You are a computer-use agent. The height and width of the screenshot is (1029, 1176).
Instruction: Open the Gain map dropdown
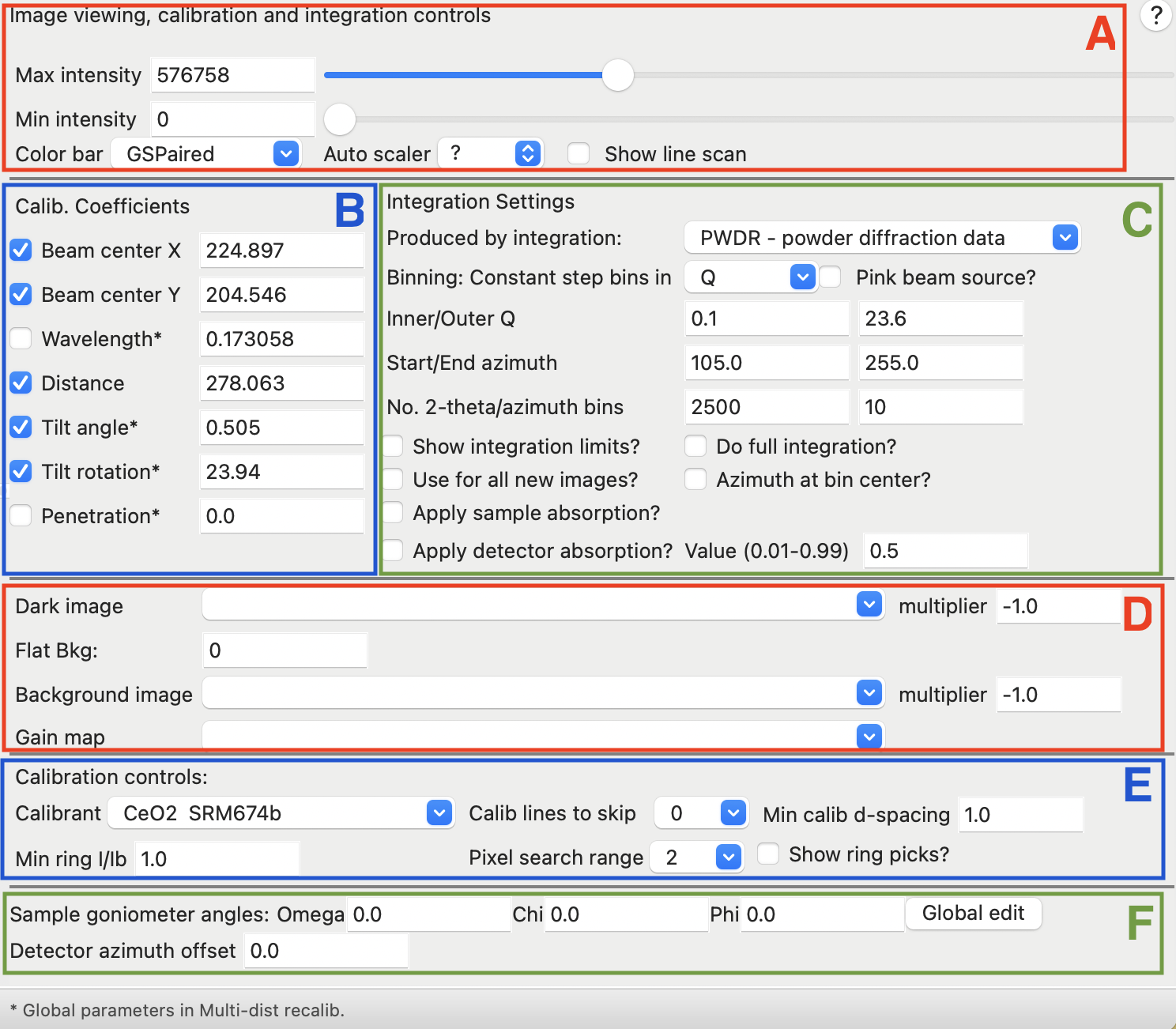coord(869,736)
